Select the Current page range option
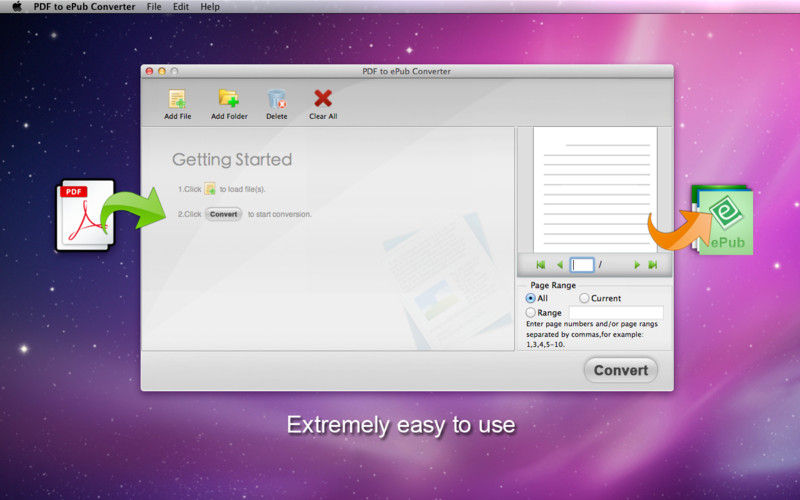The image size is (800, 500). (584, 298)
